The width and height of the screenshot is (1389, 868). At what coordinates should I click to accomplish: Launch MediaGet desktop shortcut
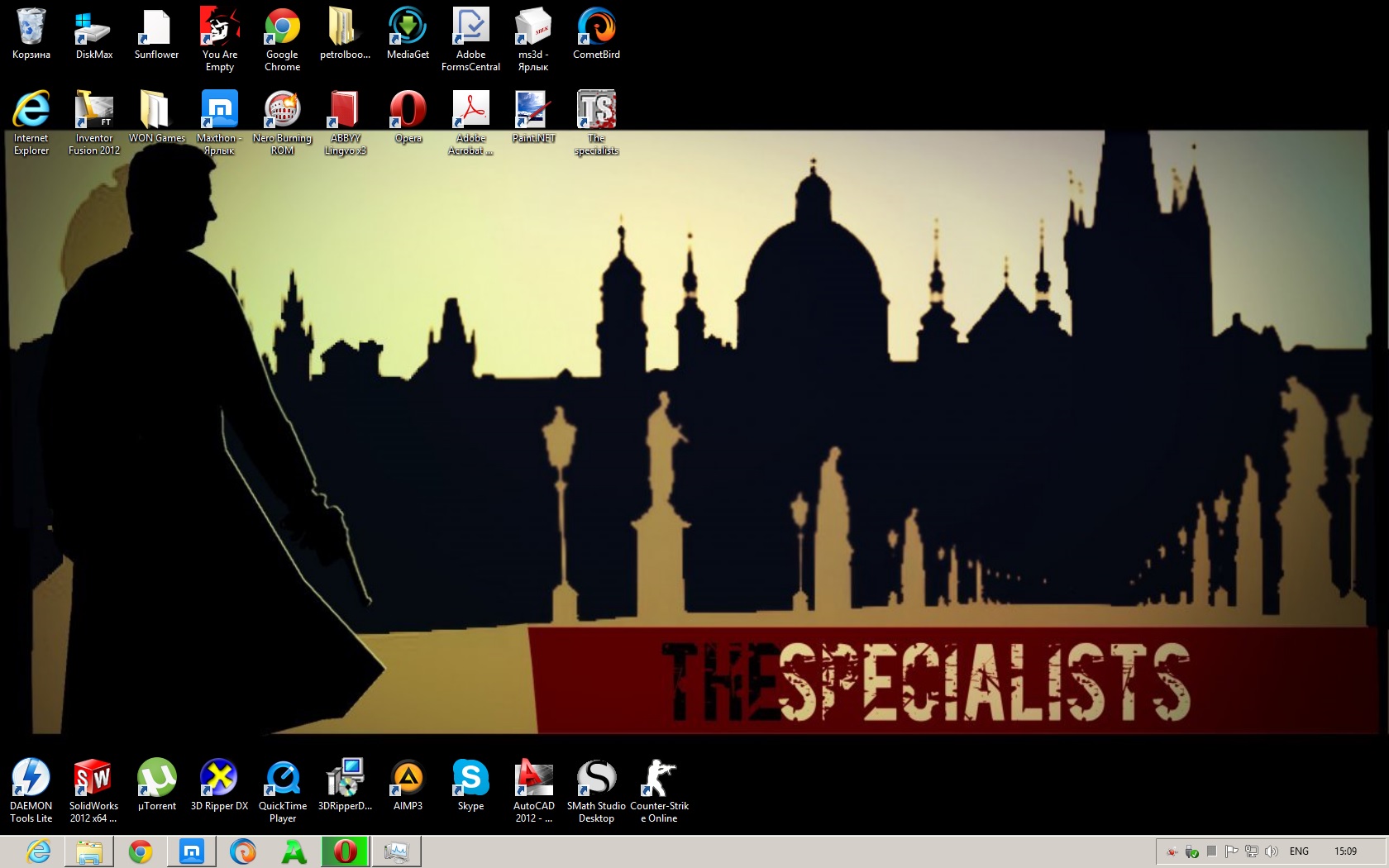[408, 34]
